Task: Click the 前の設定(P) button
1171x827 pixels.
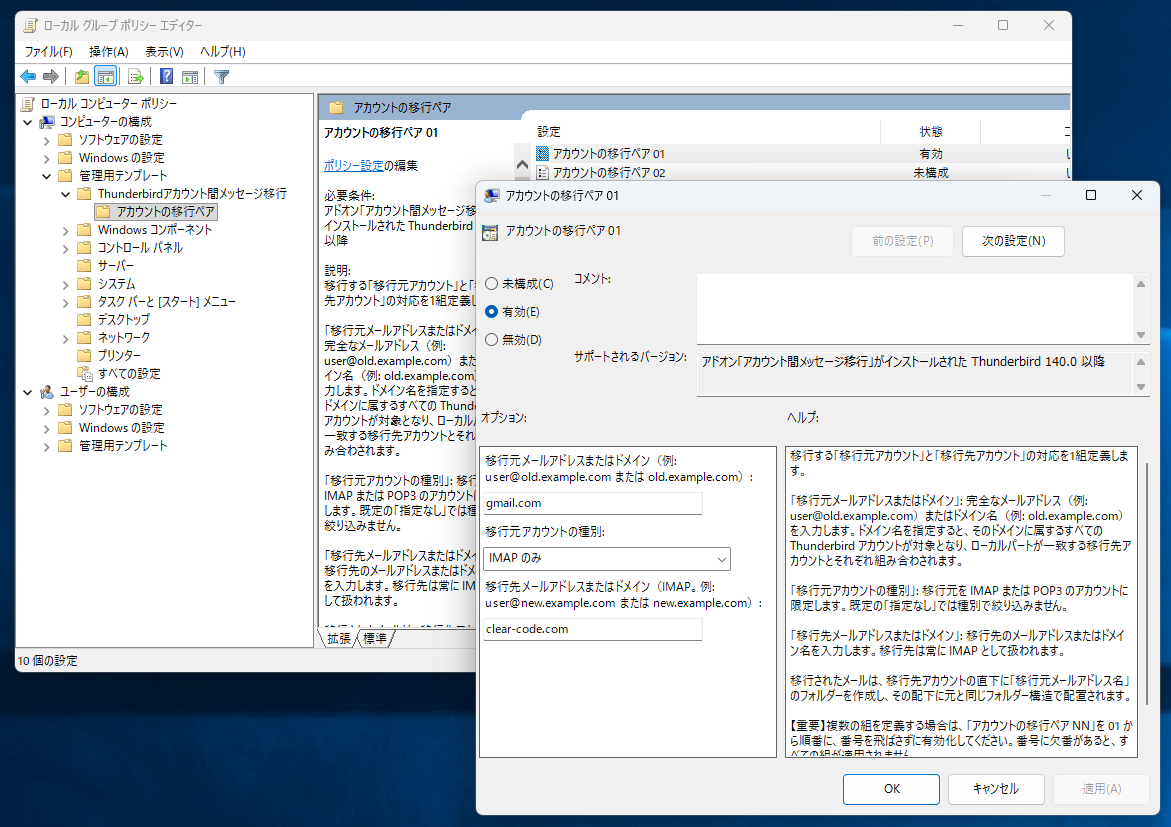Action: pos(902,241)
